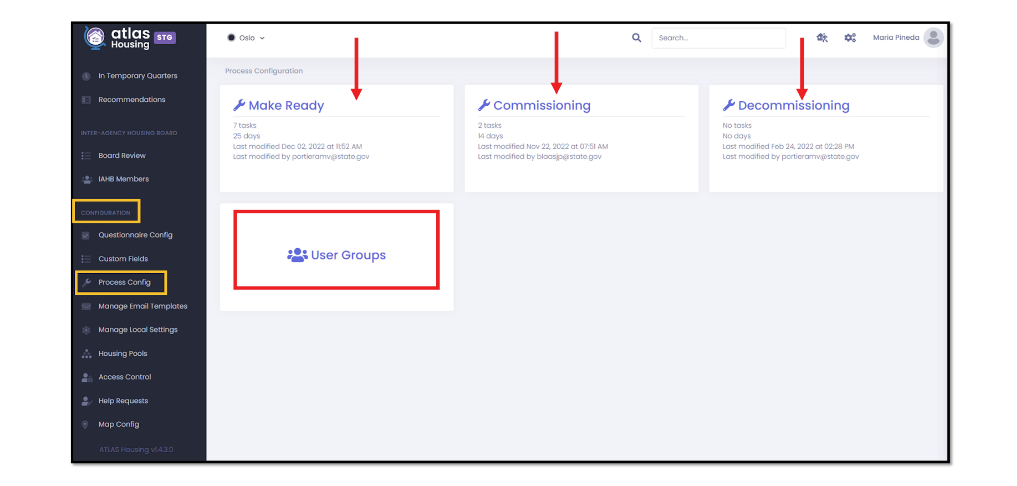Click the user avatar icon
Image resolution: width=1017 pixels, height=486 pixels.
pos(933,38)
